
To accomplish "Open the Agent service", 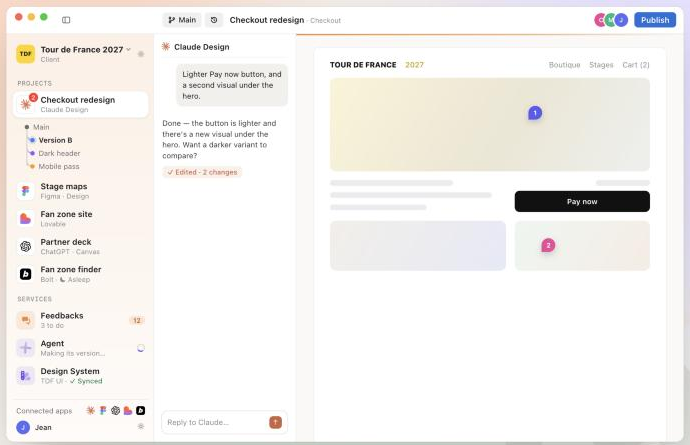I will coord(81,348).
